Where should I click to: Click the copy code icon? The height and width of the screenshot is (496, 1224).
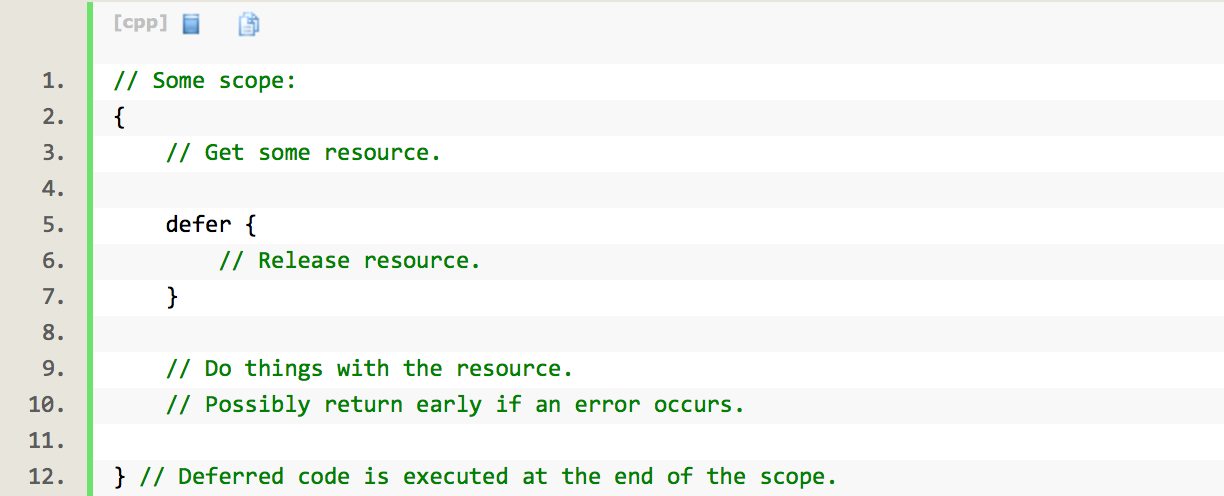point(249,24)
